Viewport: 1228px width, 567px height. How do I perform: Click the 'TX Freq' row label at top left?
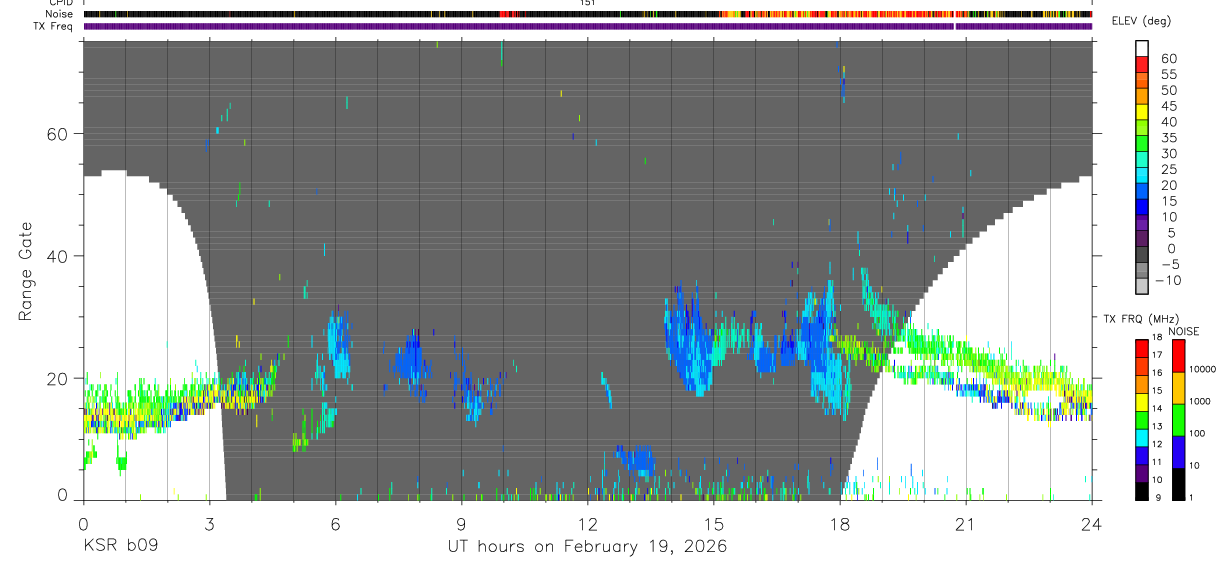(x=54, y=26)
